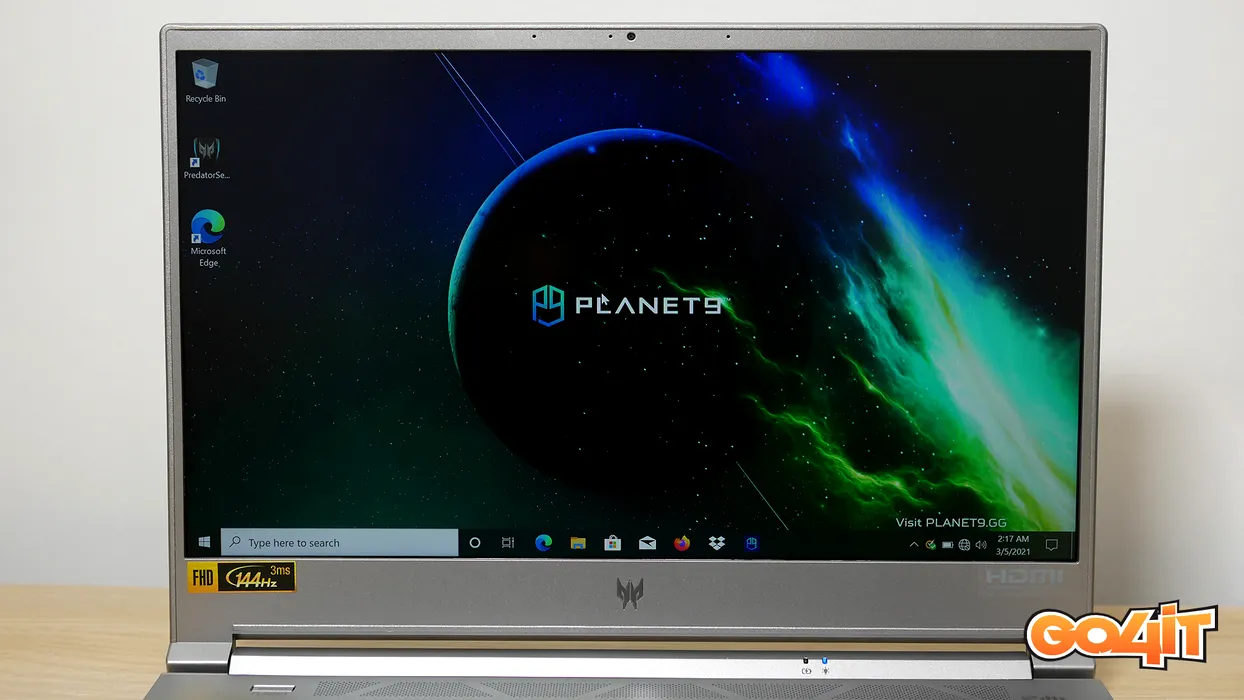1244x700 pixels.
Task: Expand the hidden system tray icons
Action: click(913, 545)
